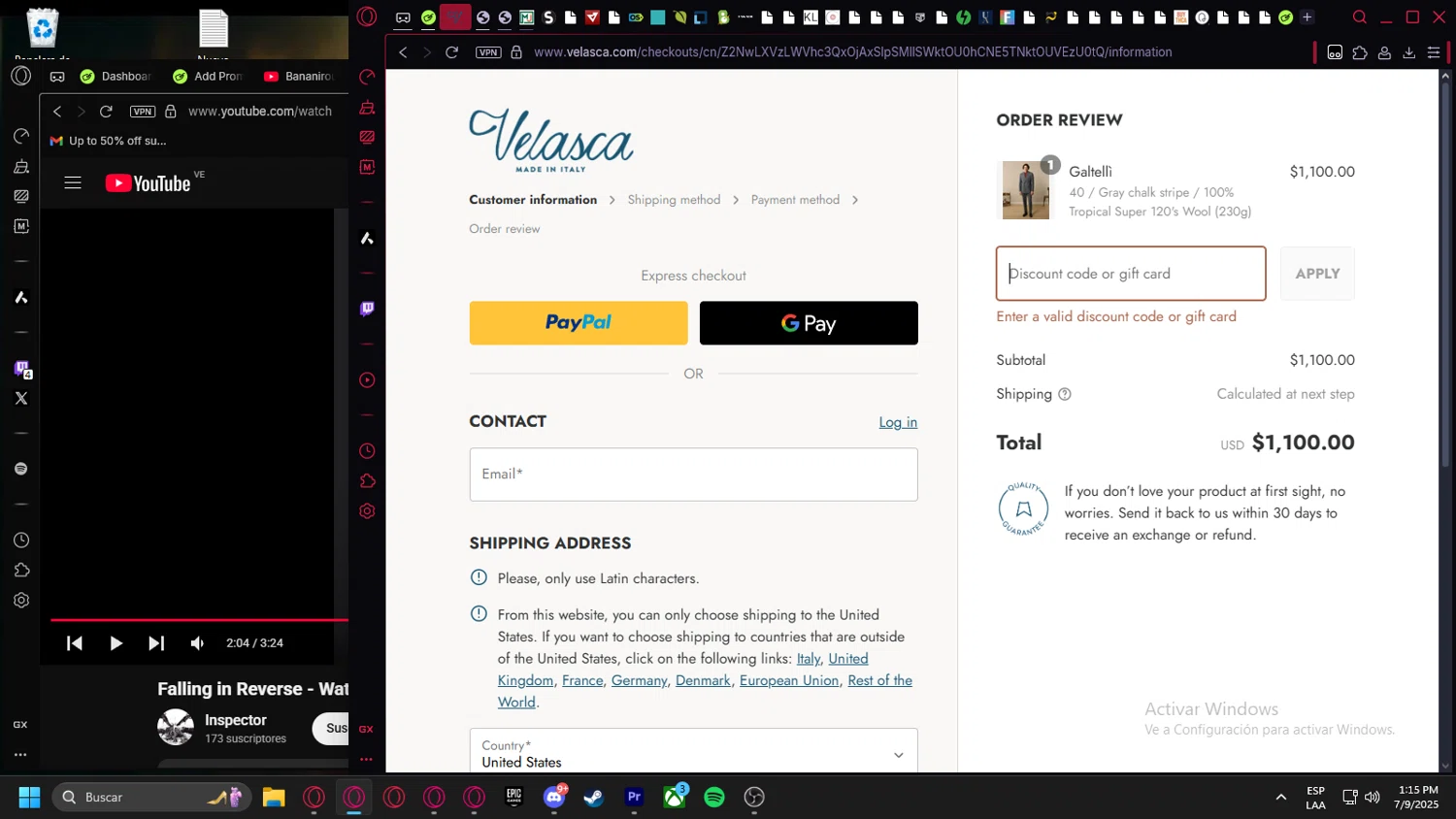Click the APPLY discount button
Image resolution: width=1456 pixels, height=819 pixels.
1317,274
